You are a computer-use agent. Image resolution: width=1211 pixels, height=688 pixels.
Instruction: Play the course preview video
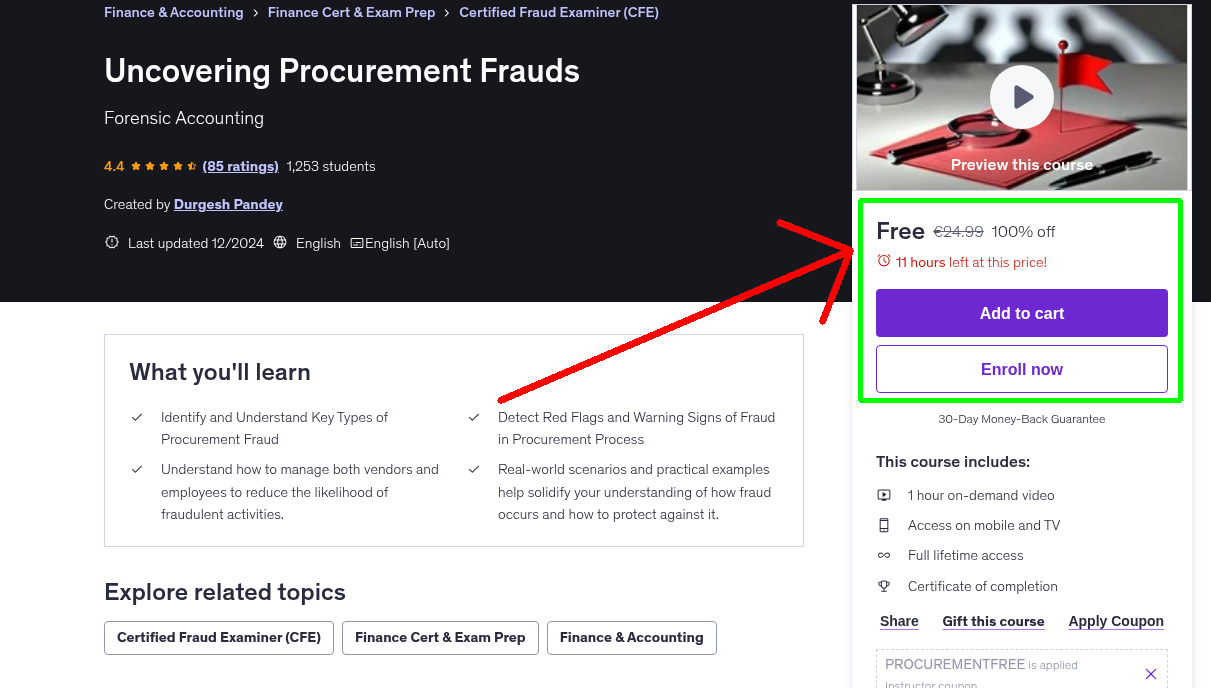1021,97
